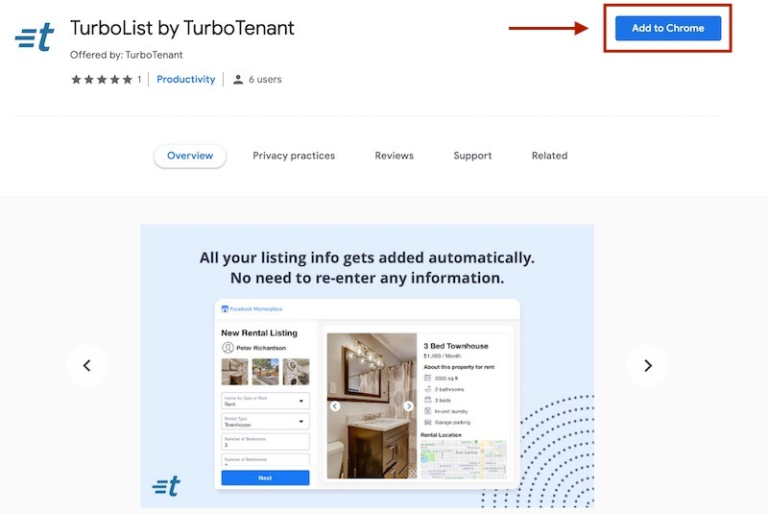The width and height of the screenshot is (768, 514).
Task: Go to the Support tab
Action: (473, 156)
